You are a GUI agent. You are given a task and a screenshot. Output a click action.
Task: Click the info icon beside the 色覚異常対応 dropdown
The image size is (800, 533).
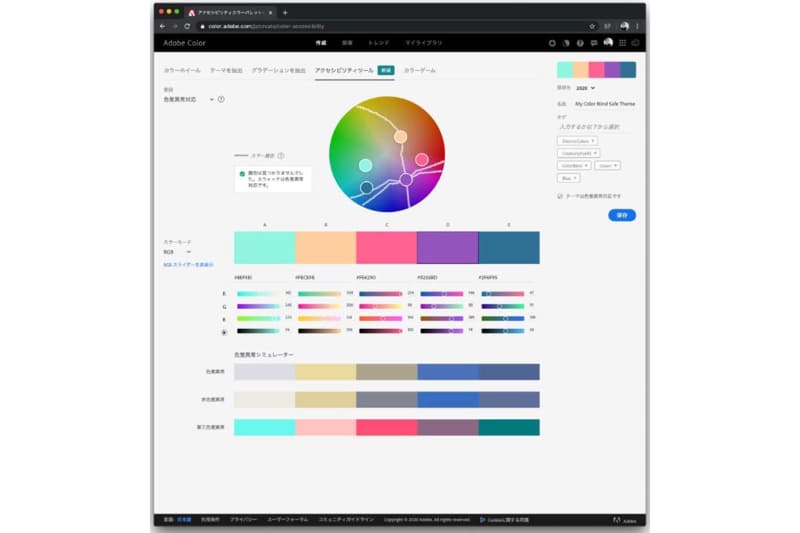click(x=221, y=99)
